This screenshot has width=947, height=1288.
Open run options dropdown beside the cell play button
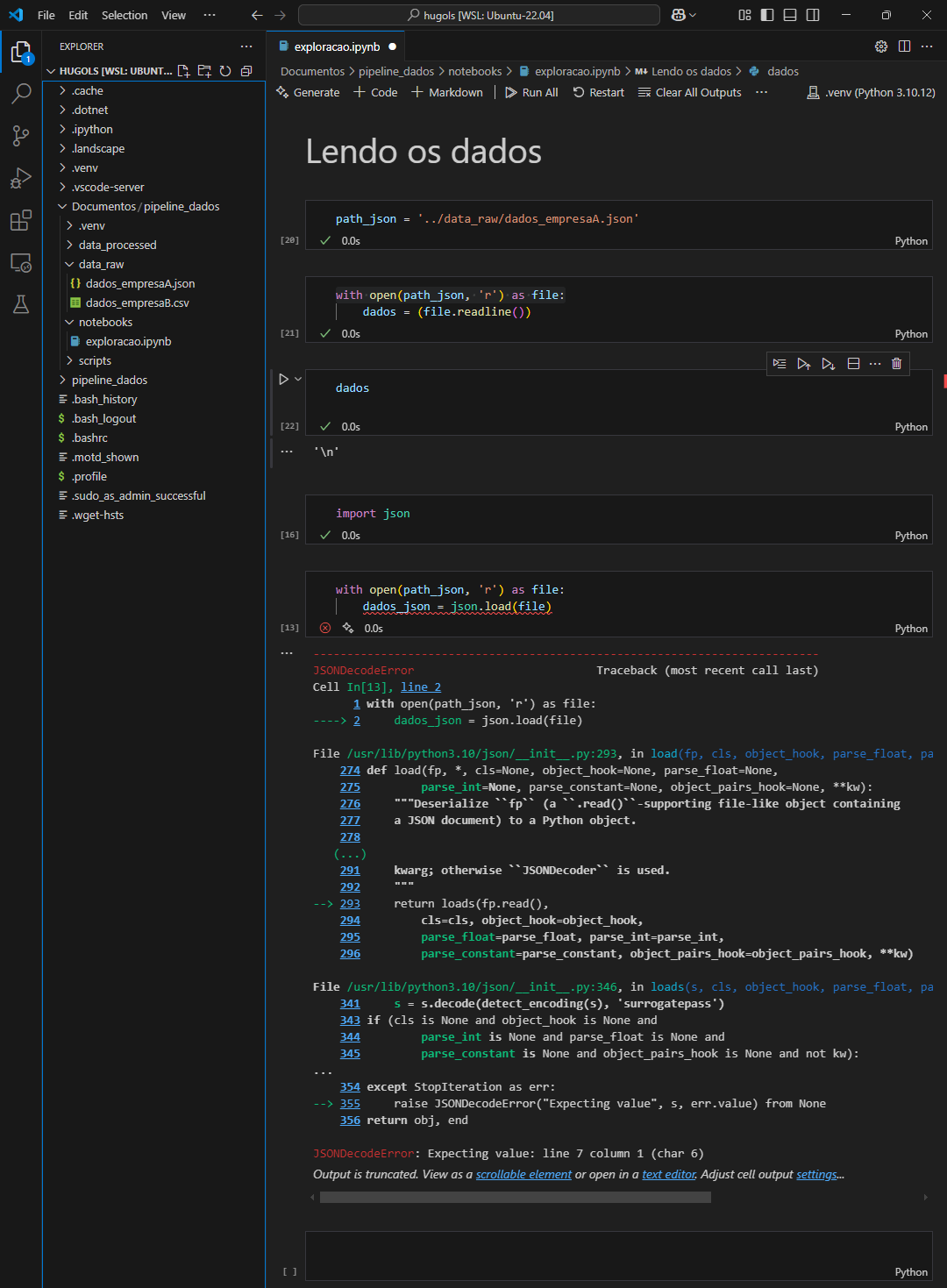tap(298, 379)
